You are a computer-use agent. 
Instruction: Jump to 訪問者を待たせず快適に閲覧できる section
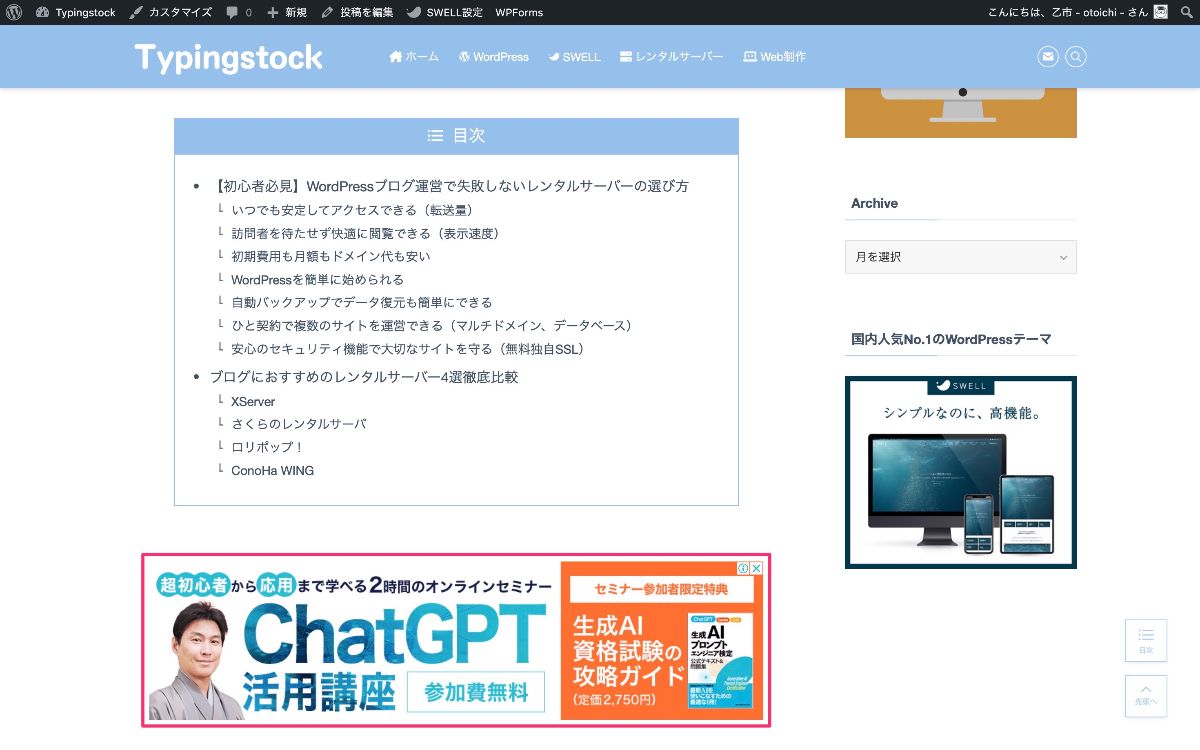coord(365,233)
